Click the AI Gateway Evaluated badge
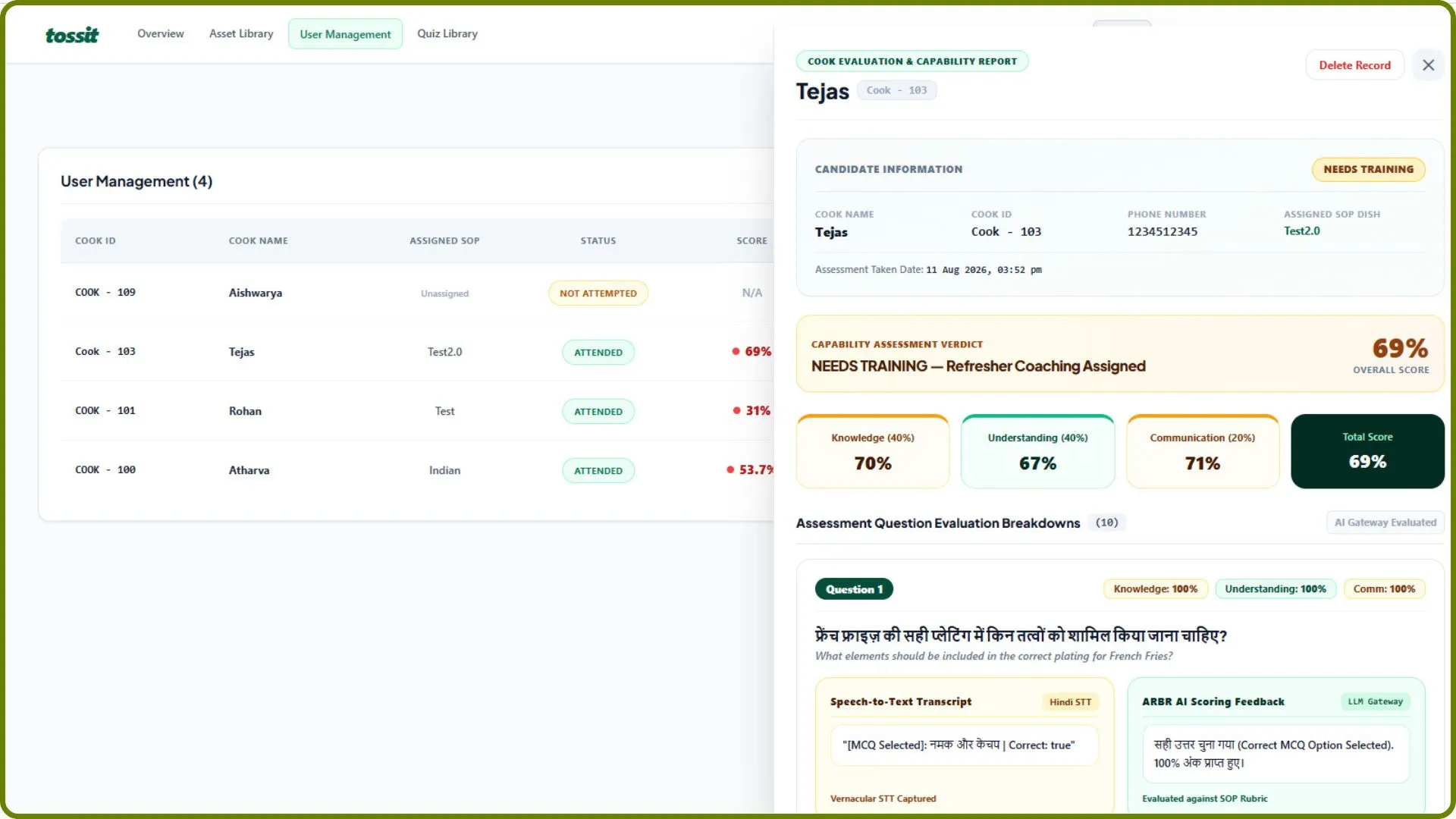This screenshot has width=1456, height=819. 1385,522
